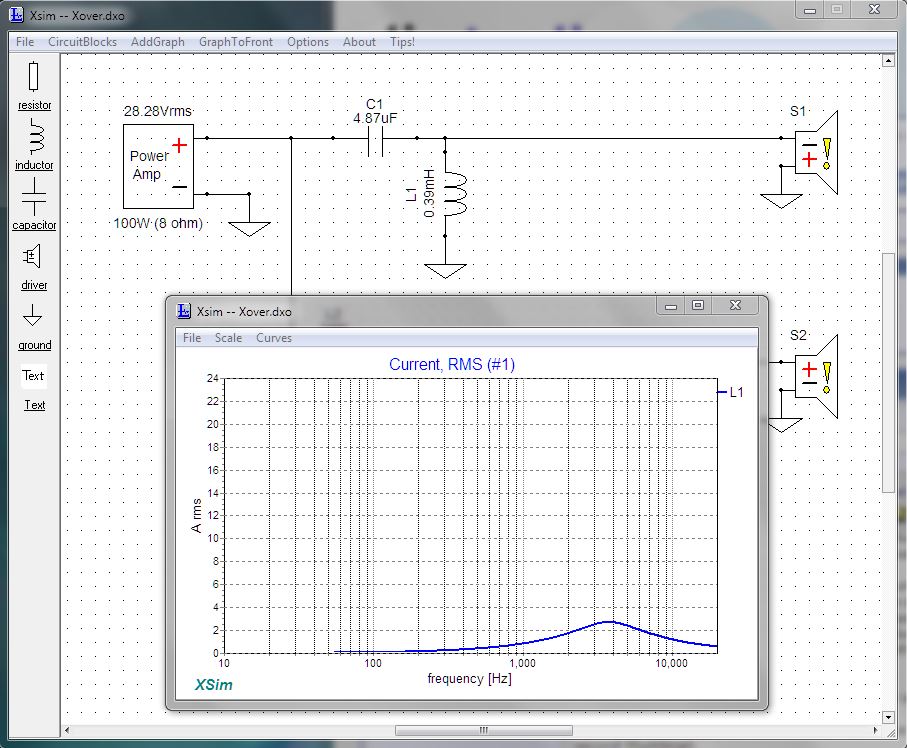Click the 28.28Vrms voltage label

(158, 111)
